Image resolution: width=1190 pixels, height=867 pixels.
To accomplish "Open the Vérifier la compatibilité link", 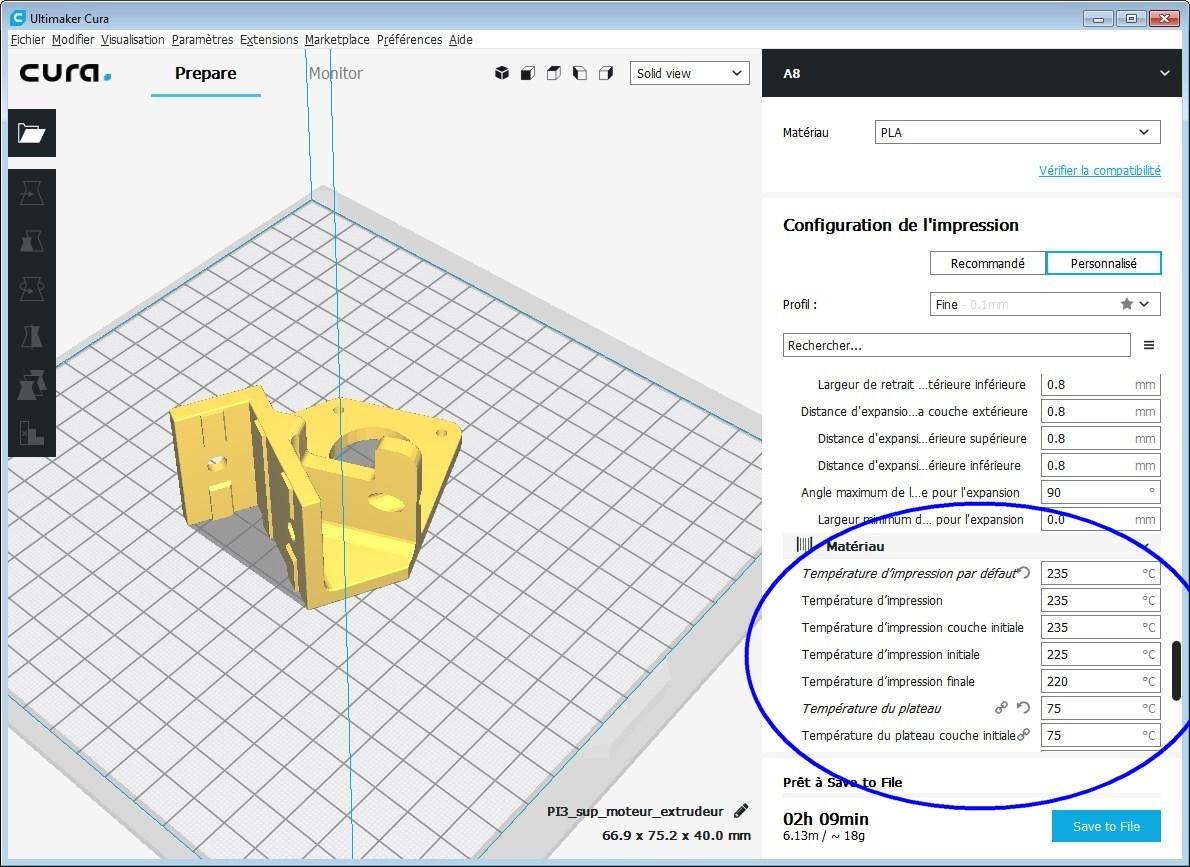I will [x=1099, y=171].
